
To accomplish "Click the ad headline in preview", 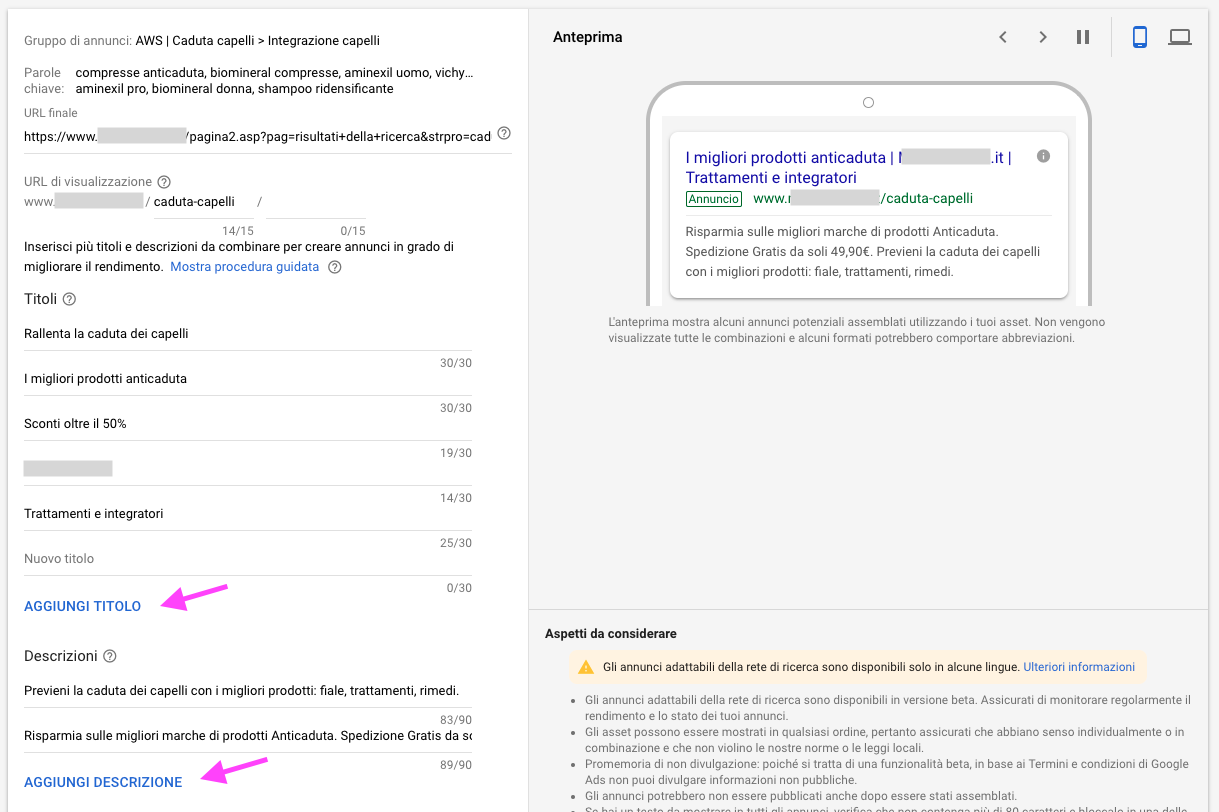I will click(850, 167).
